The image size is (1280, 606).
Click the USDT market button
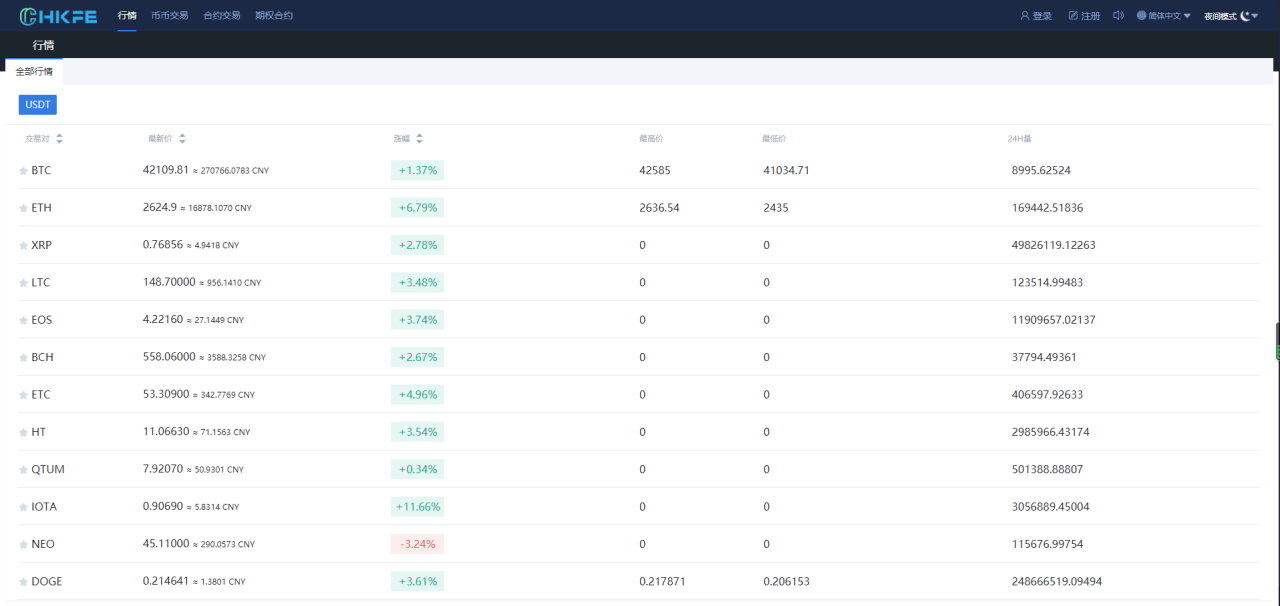38,104
